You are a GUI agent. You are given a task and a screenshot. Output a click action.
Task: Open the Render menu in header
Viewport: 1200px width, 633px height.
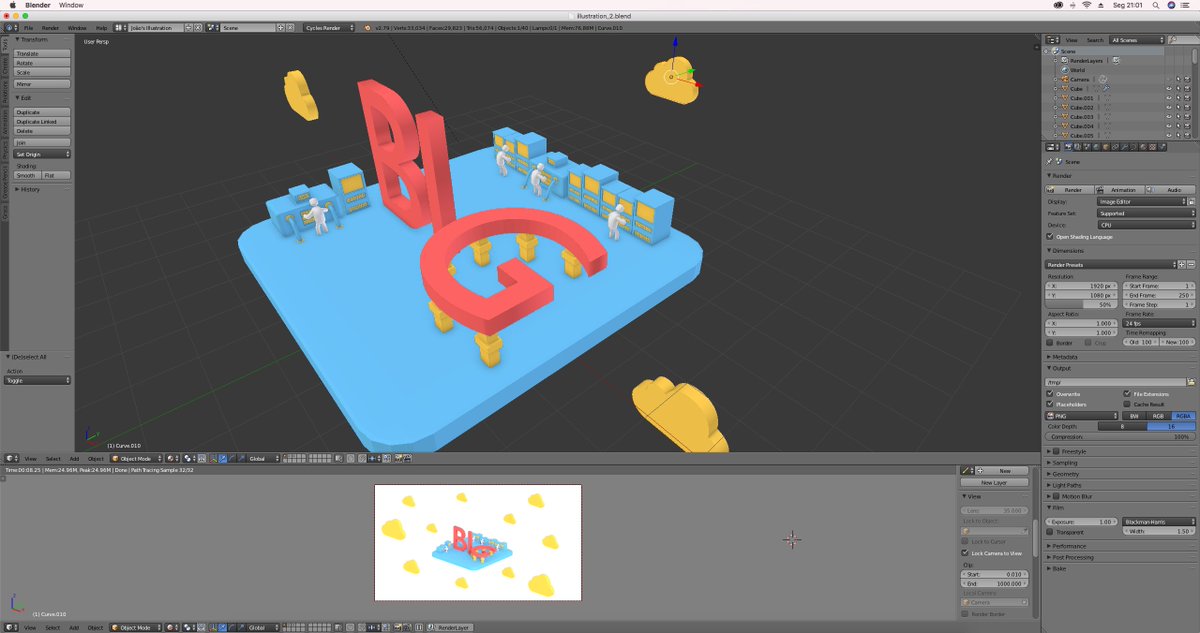[51, 28]
